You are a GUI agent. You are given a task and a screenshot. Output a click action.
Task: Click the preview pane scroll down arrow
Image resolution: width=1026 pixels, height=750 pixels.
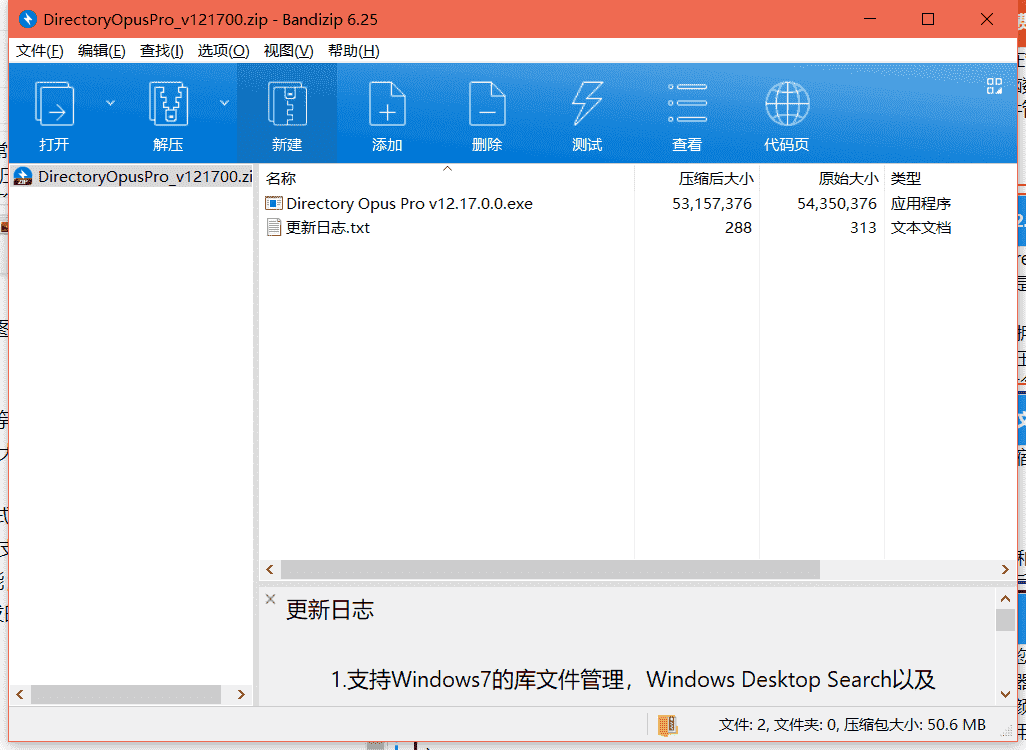coord(1006,694)
